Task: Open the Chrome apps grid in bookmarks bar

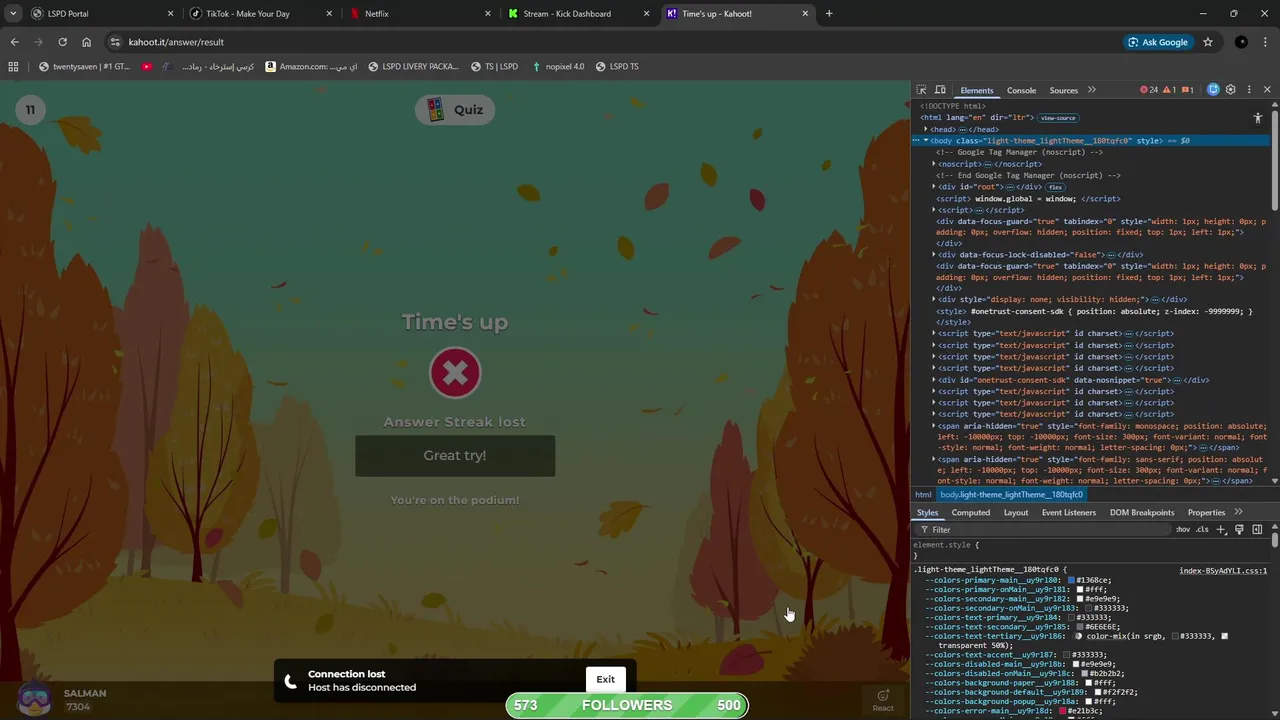Action: [x=13, y=67]
